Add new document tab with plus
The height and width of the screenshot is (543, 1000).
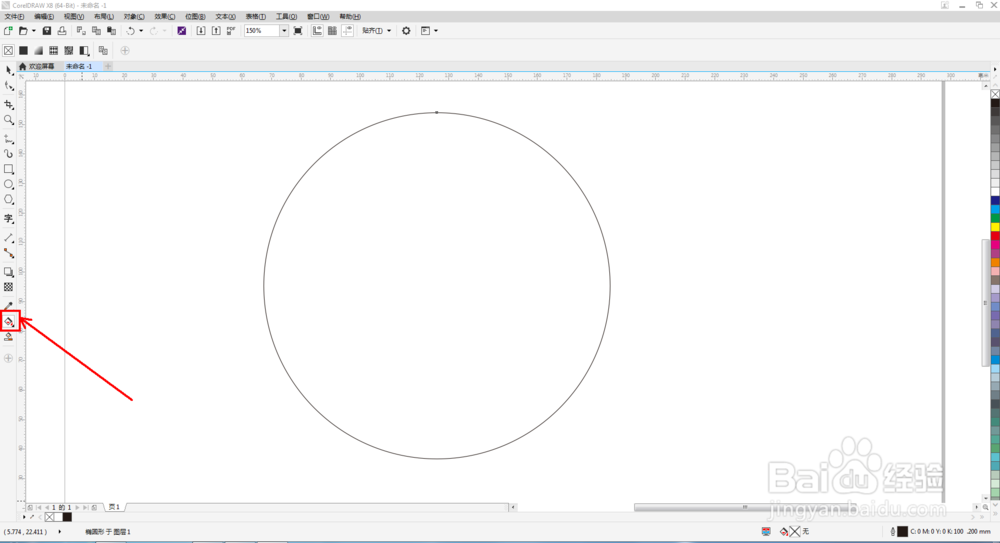pos(108,66)
